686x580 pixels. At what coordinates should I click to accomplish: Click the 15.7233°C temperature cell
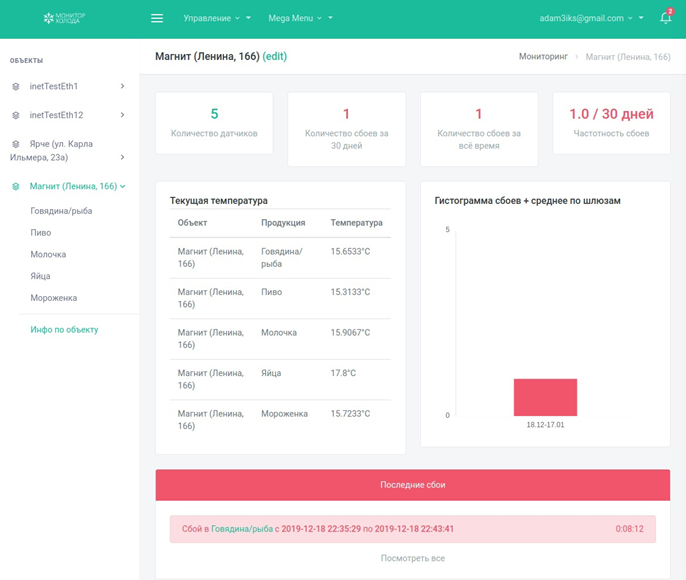[x=350, y=414]
